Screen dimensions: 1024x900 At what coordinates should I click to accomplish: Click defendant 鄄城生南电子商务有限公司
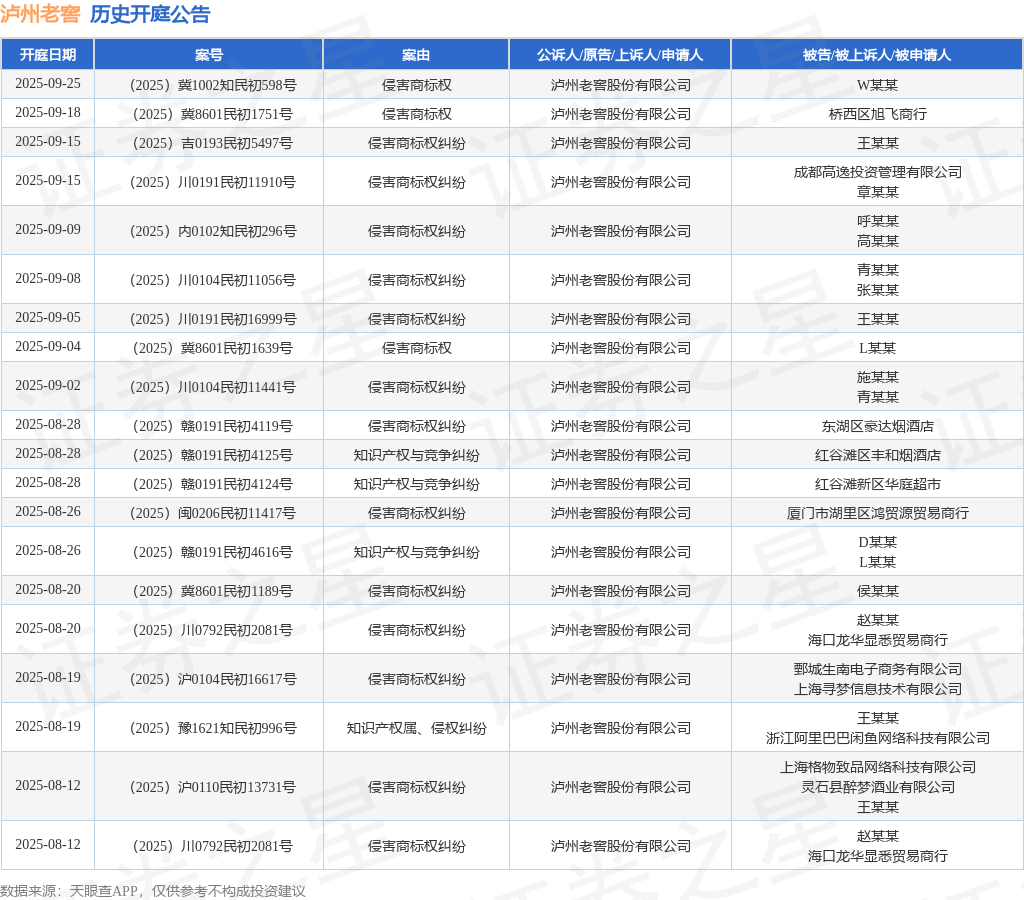coord(877,669)
